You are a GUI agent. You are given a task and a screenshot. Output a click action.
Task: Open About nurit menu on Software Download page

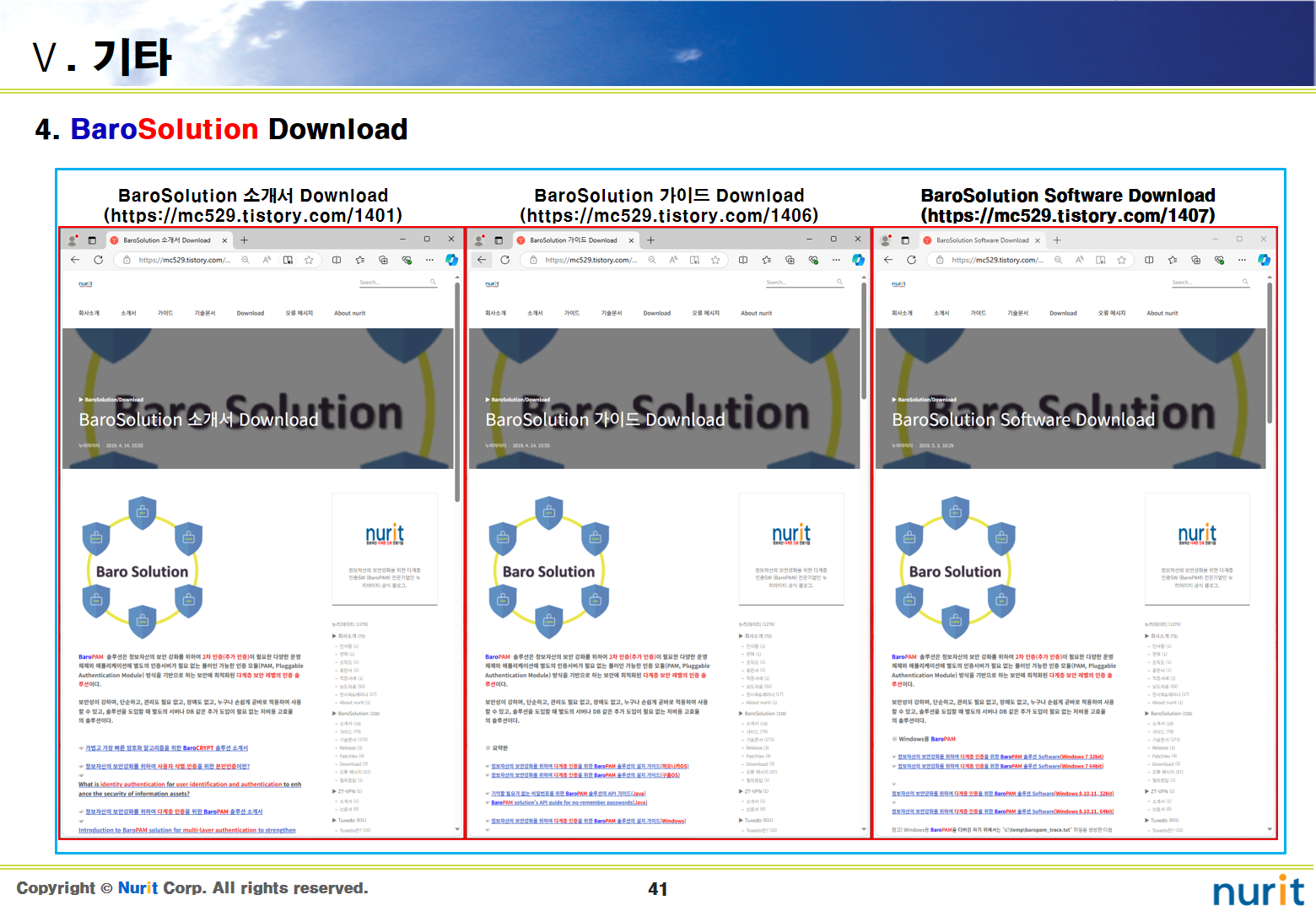(x=1162, y=313)
